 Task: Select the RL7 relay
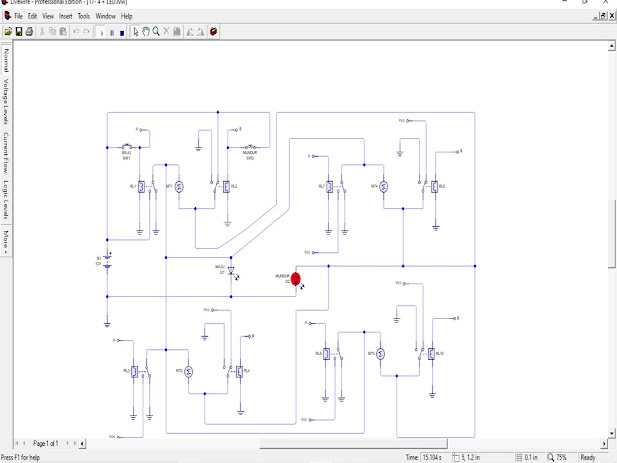(x=330, y=186)
